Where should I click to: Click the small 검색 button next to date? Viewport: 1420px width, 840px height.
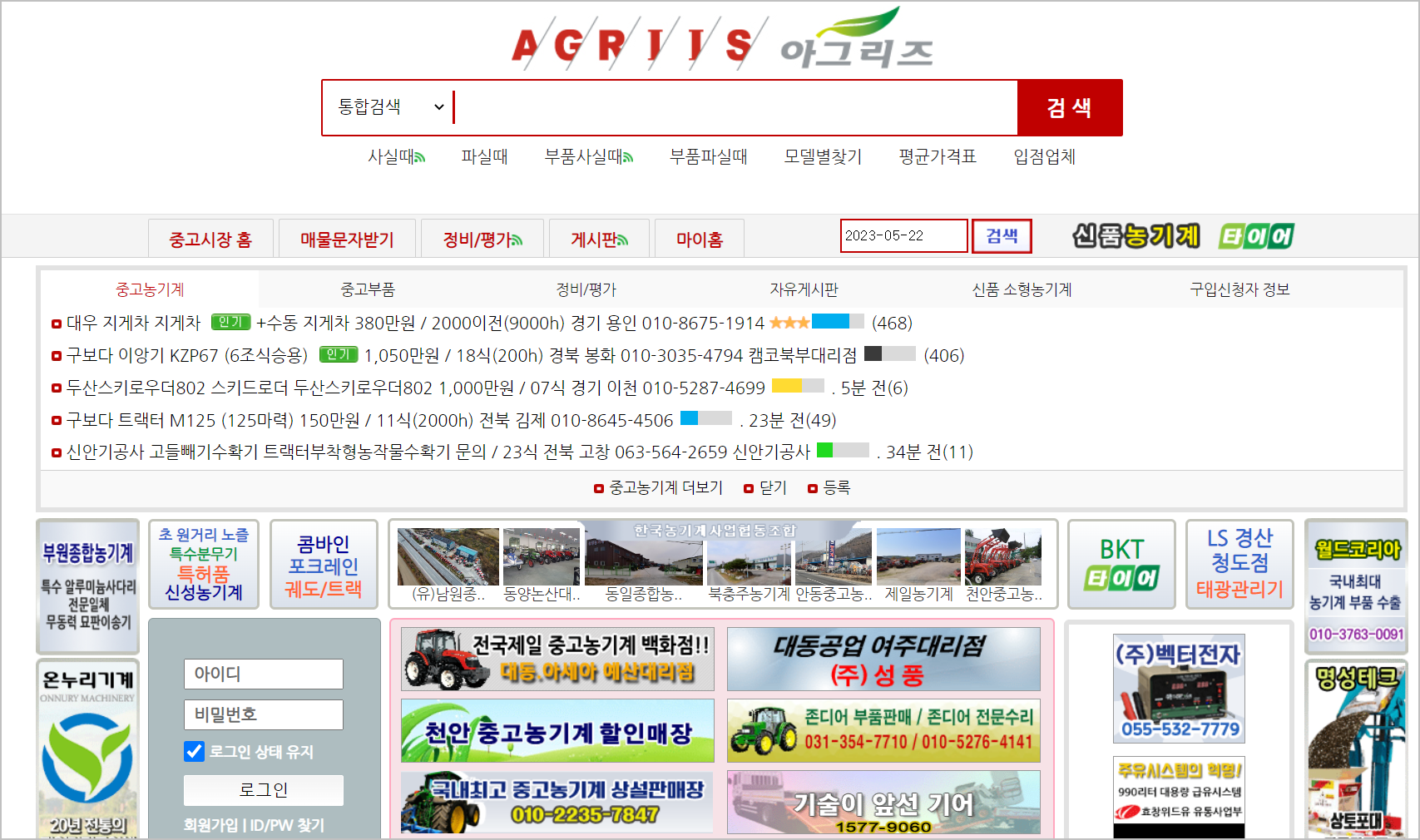coord(1002,235)
